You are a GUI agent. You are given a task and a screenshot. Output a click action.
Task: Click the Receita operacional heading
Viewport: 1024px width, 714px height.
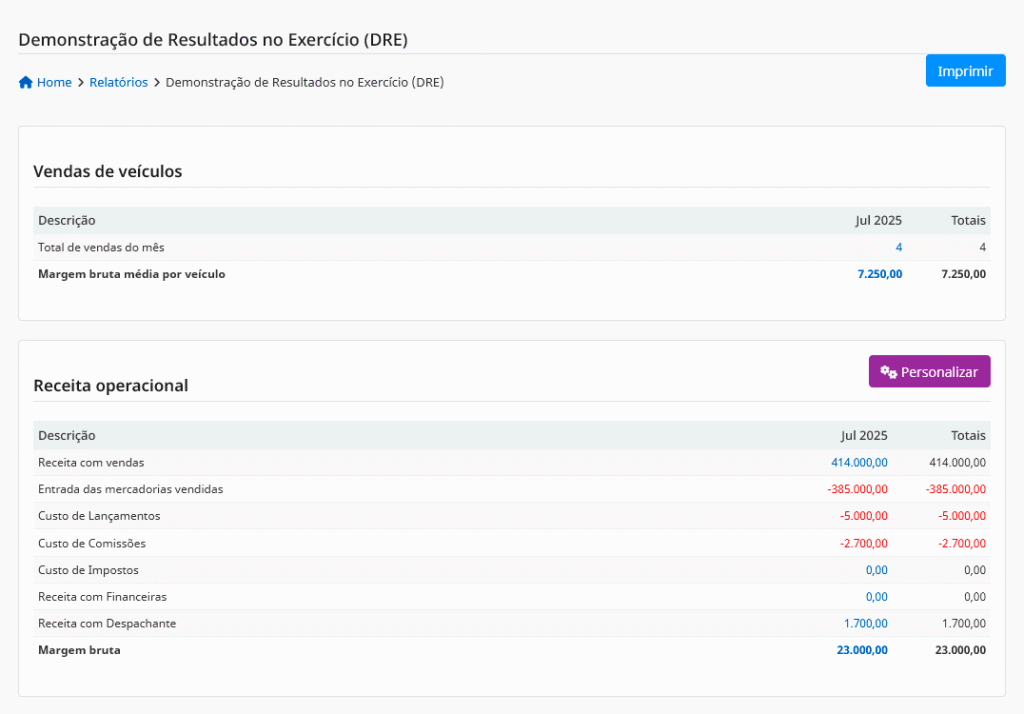point(111,385)
